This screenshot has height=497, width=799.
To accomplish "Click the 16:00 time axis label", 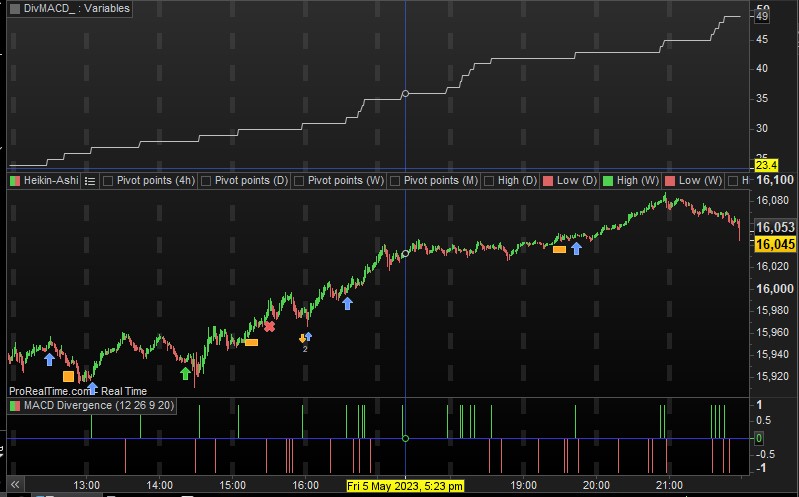I will tap(305, 485).
